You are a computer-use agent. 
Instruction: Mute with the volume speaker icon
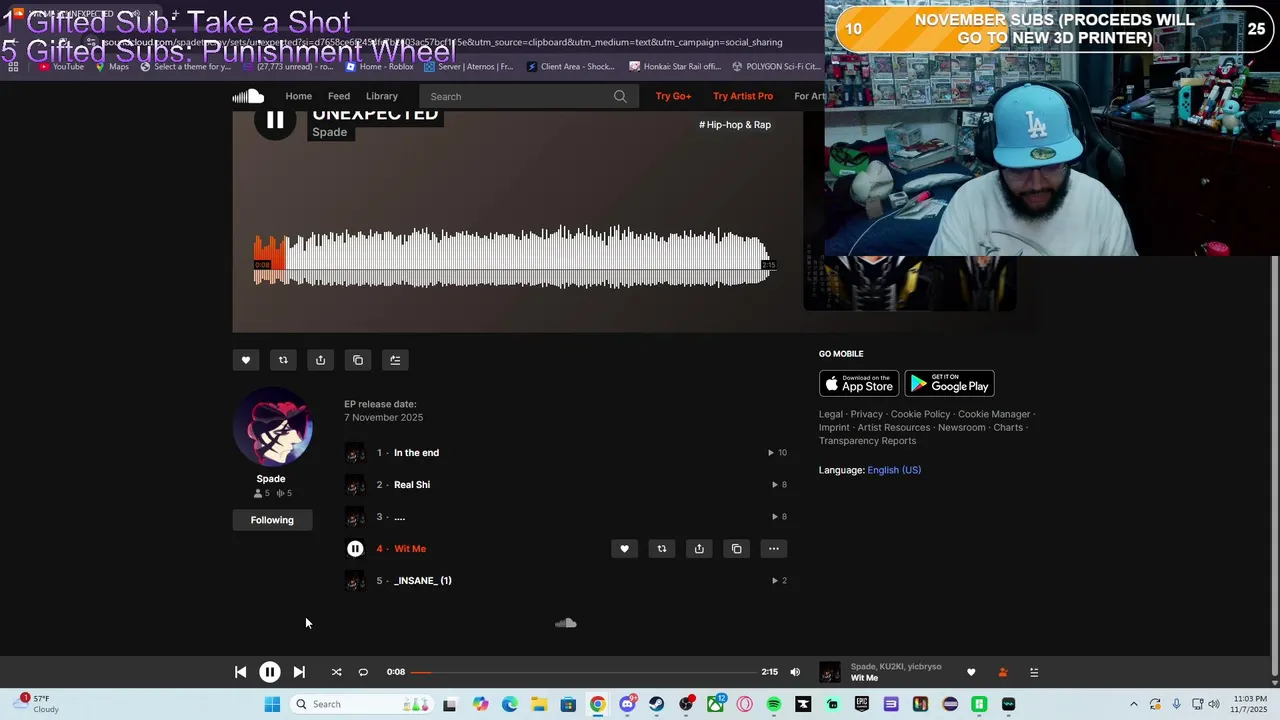tap(795, 672)
